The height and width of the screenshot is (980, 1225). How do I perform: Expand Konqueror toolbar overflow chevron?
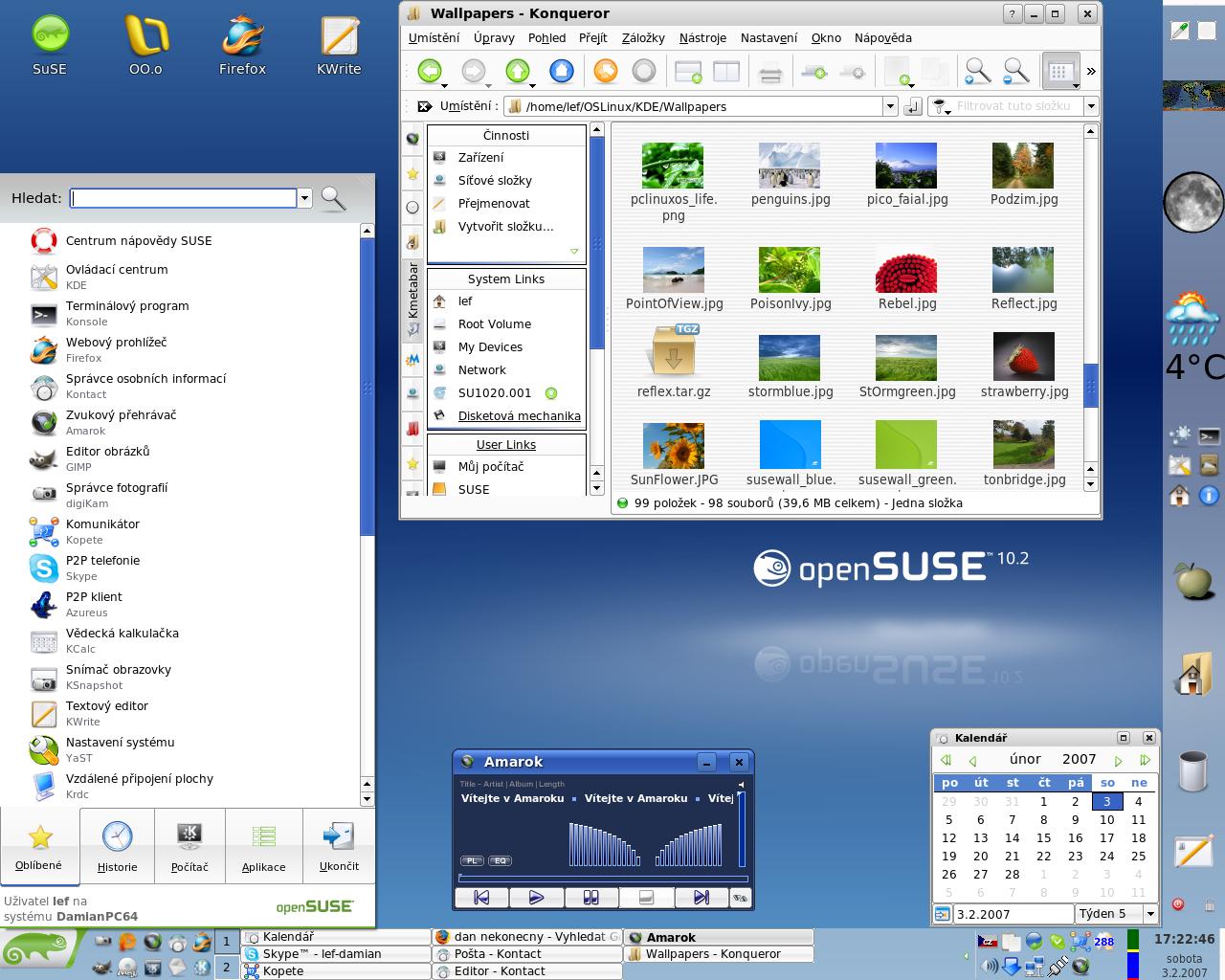click(1091, 71)
